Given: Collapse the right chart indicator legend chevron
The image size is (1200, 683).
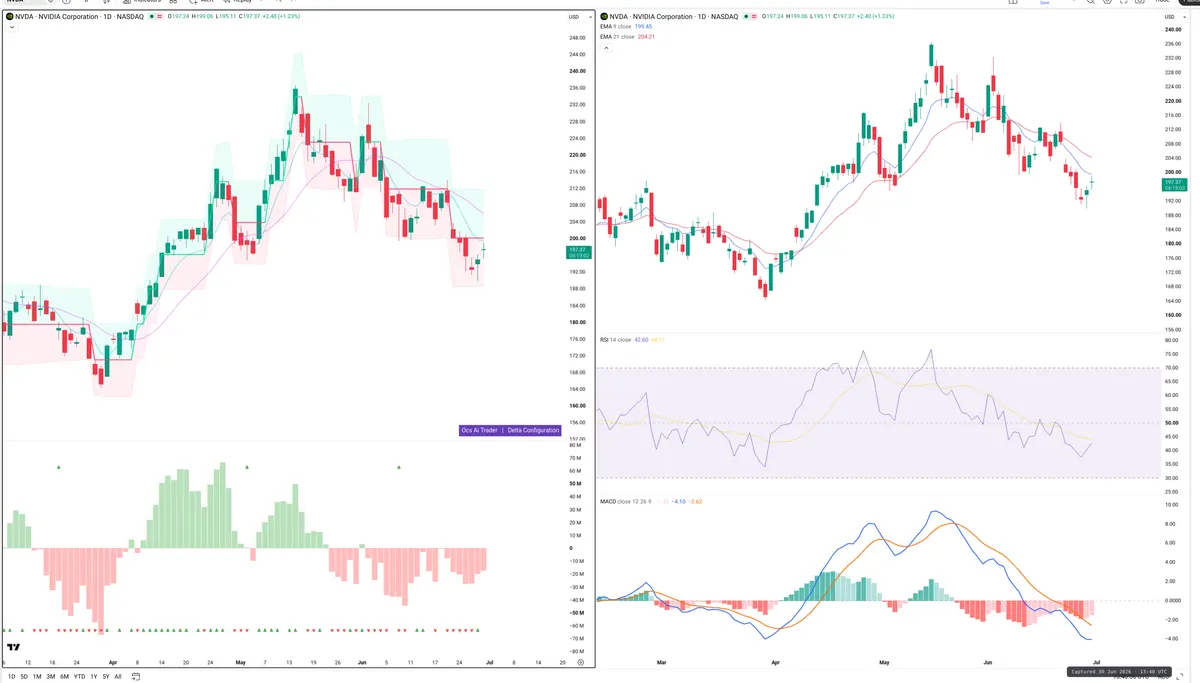Looking at the screenshot, I should 605,48.
